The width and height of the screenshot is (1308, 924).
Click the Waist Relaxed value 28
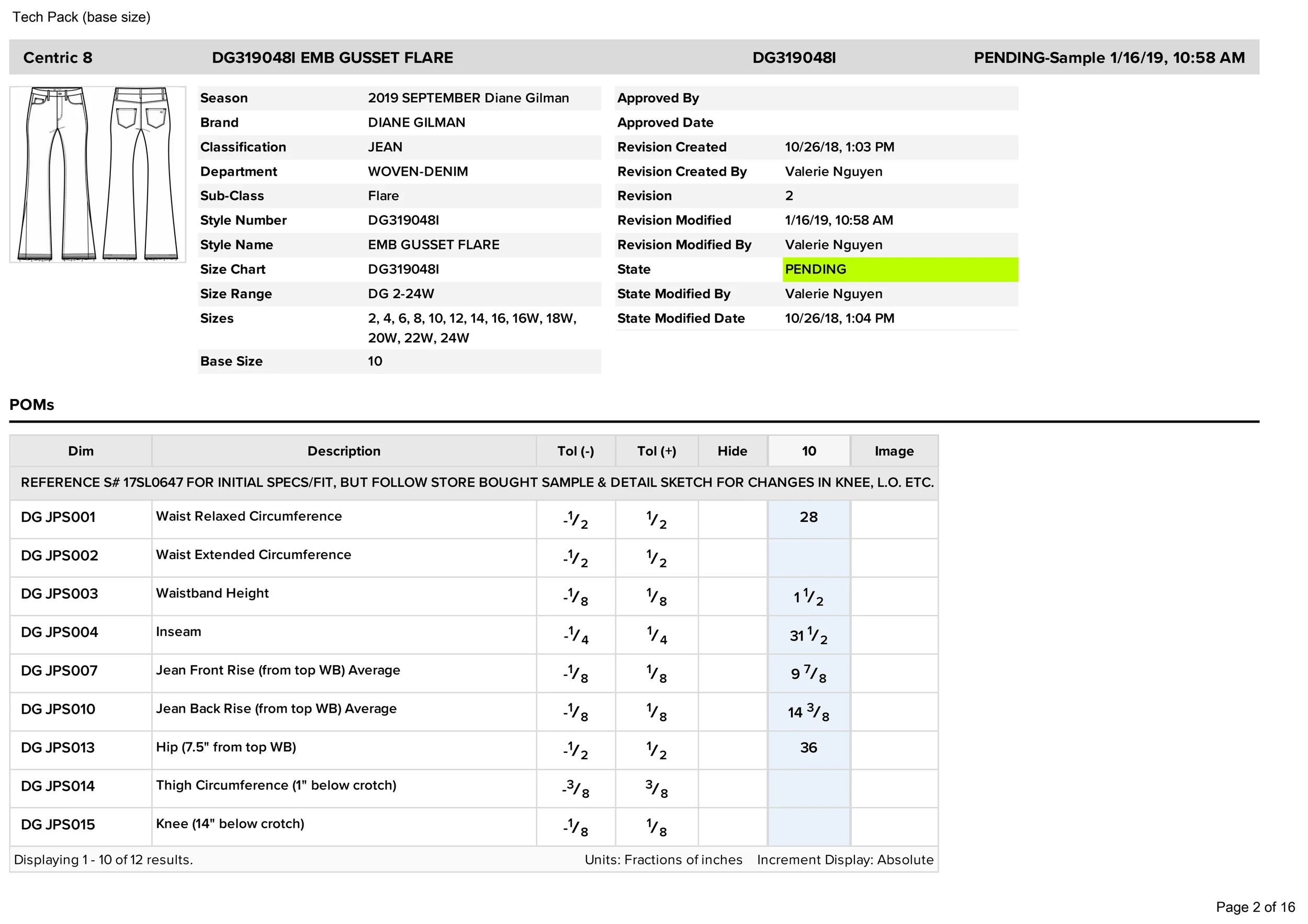[808, 517]
